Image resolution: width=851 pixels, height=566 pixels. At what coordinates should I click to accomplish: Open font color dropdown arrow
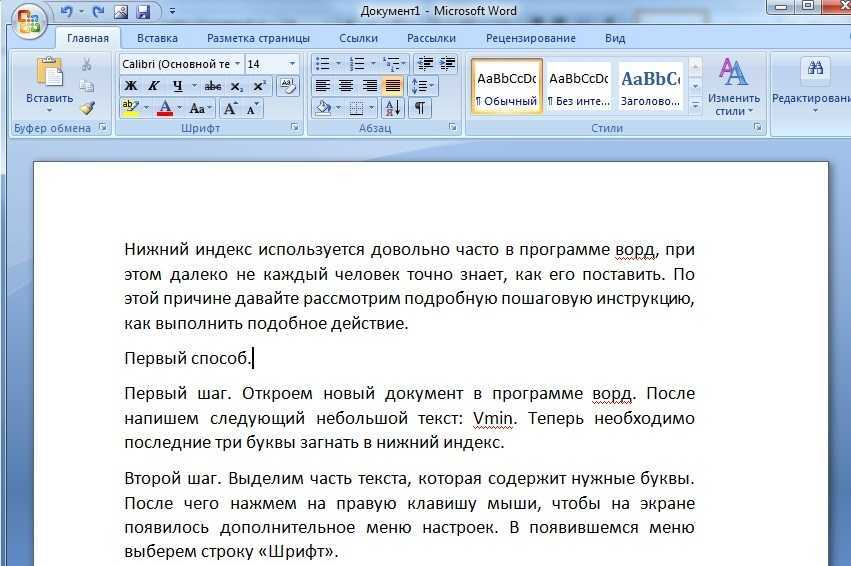[x=180, y=108]
